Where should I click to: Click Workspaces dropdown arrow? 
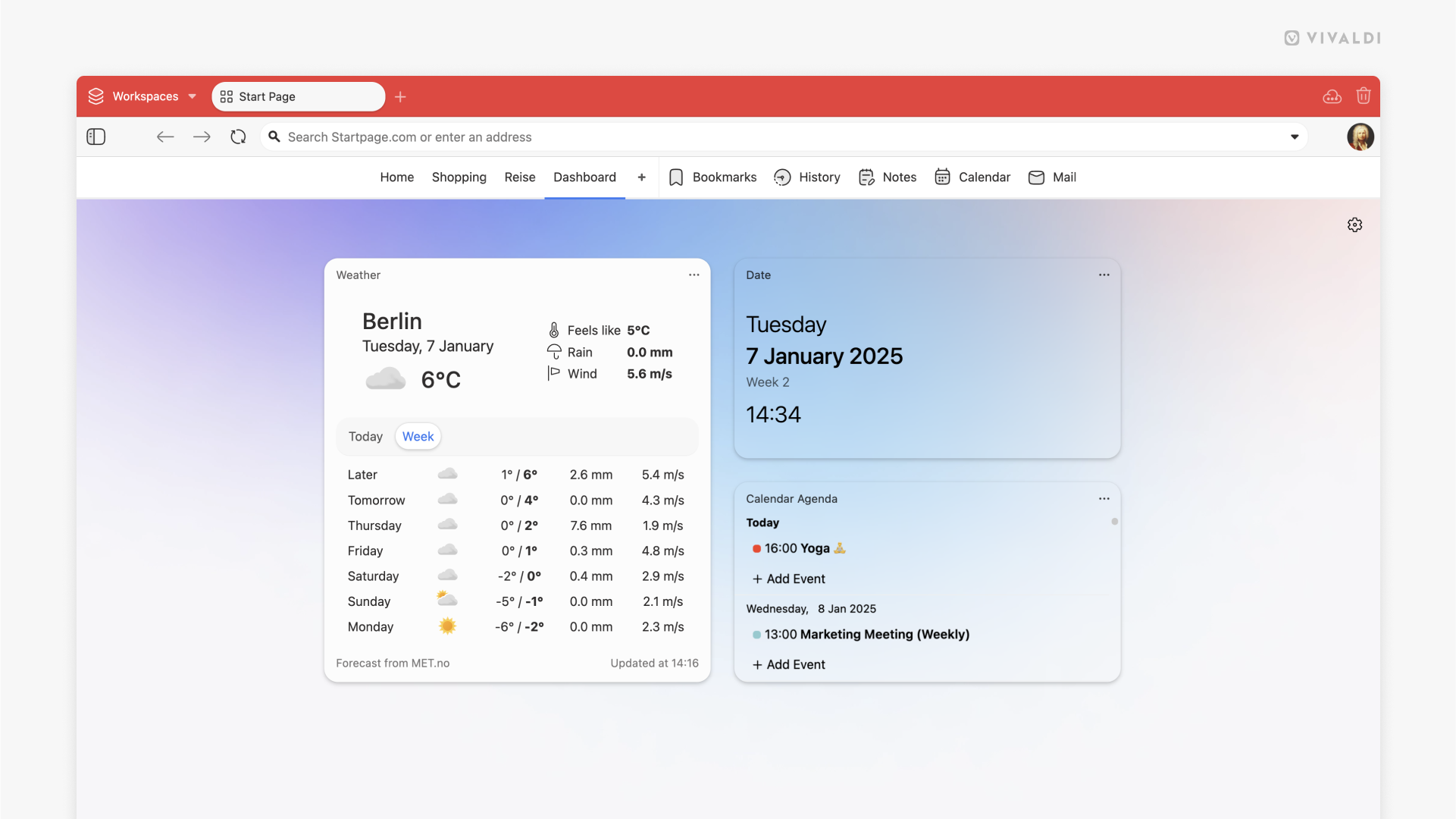click(194, 96)
